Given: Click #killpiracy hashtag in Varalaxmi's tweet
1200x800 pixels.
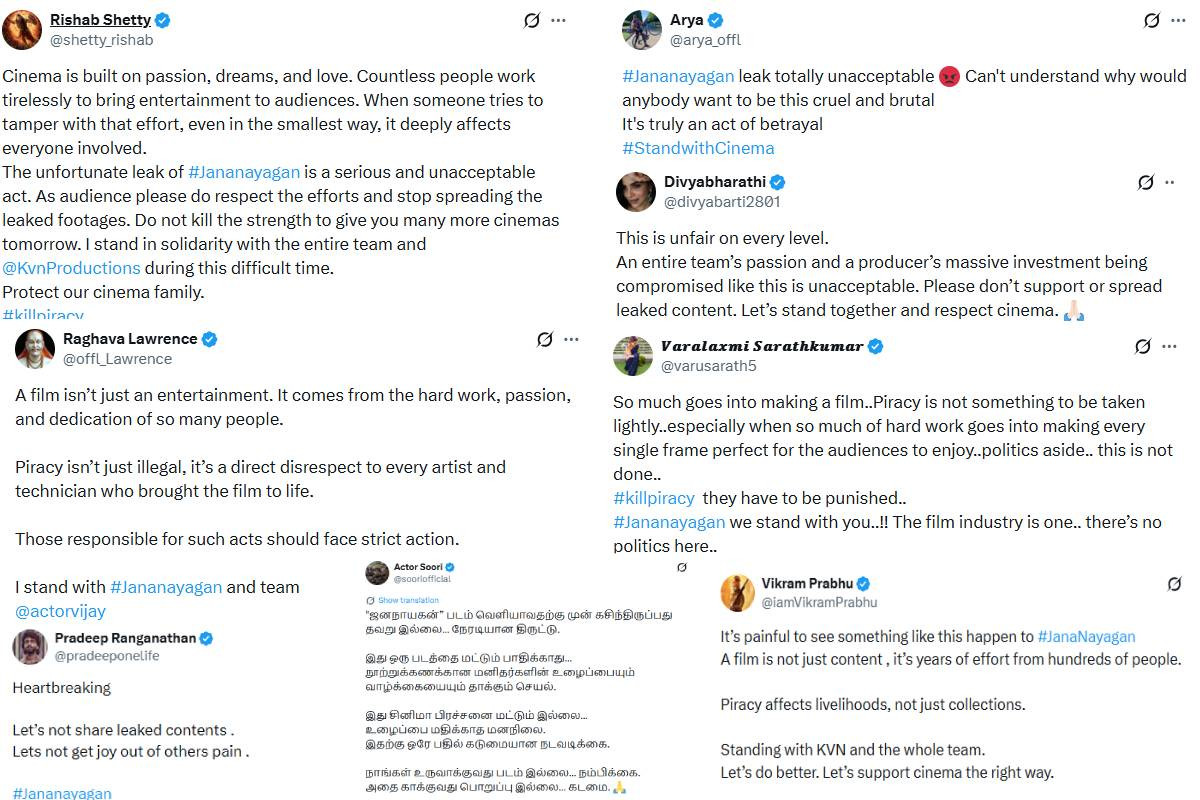Looking at the screenshot, I should (x=653, y=498).
